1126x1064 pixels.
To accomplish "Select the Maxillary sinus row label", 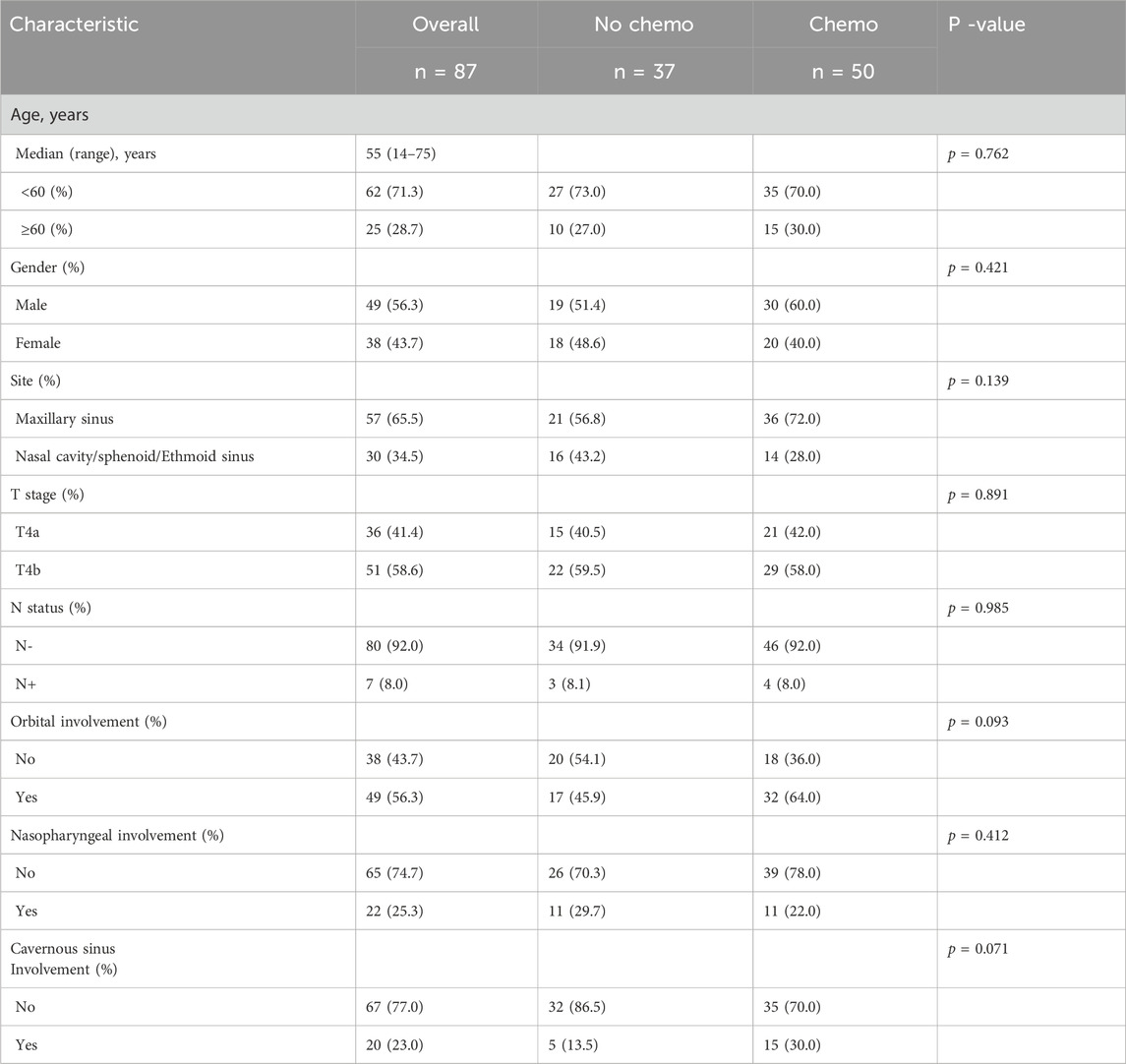I will pos(64,419).
